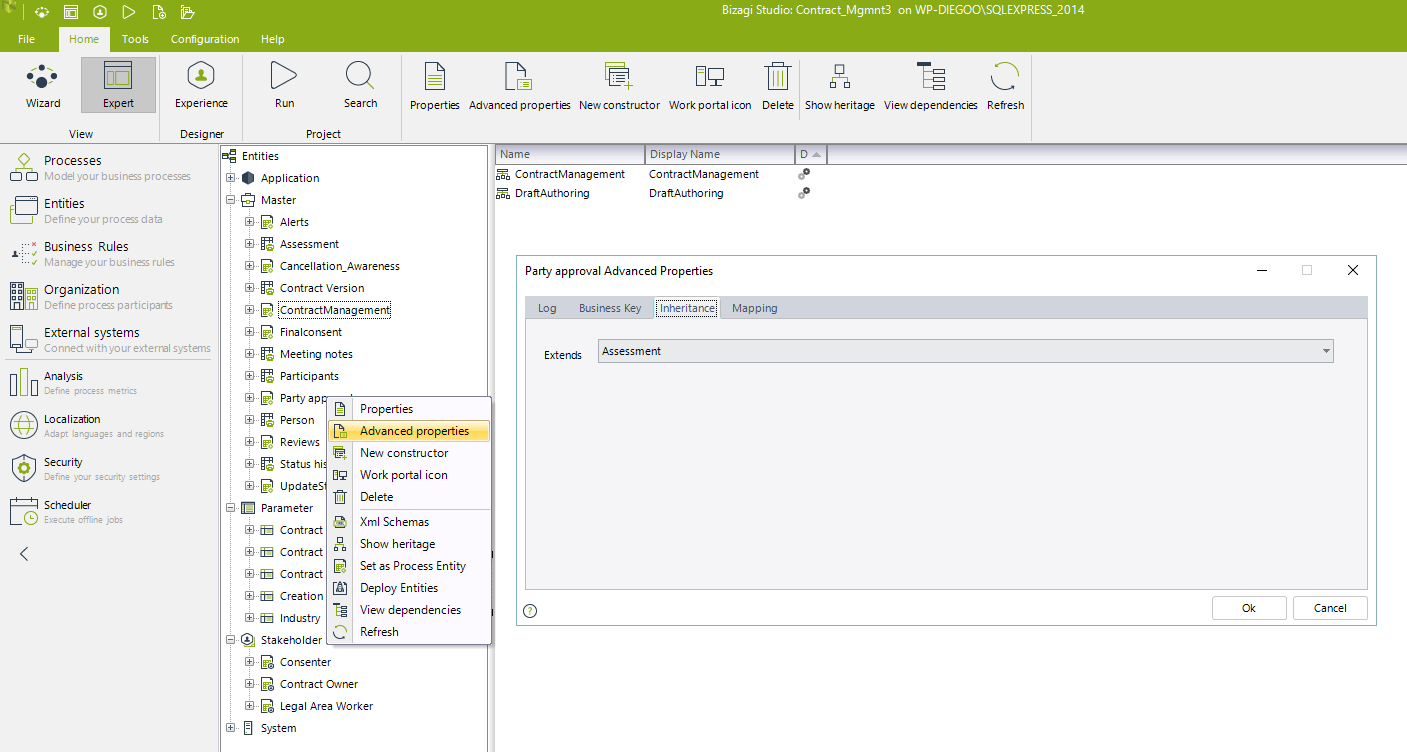Click ContractManagement row dependency icon

point(803,174)
